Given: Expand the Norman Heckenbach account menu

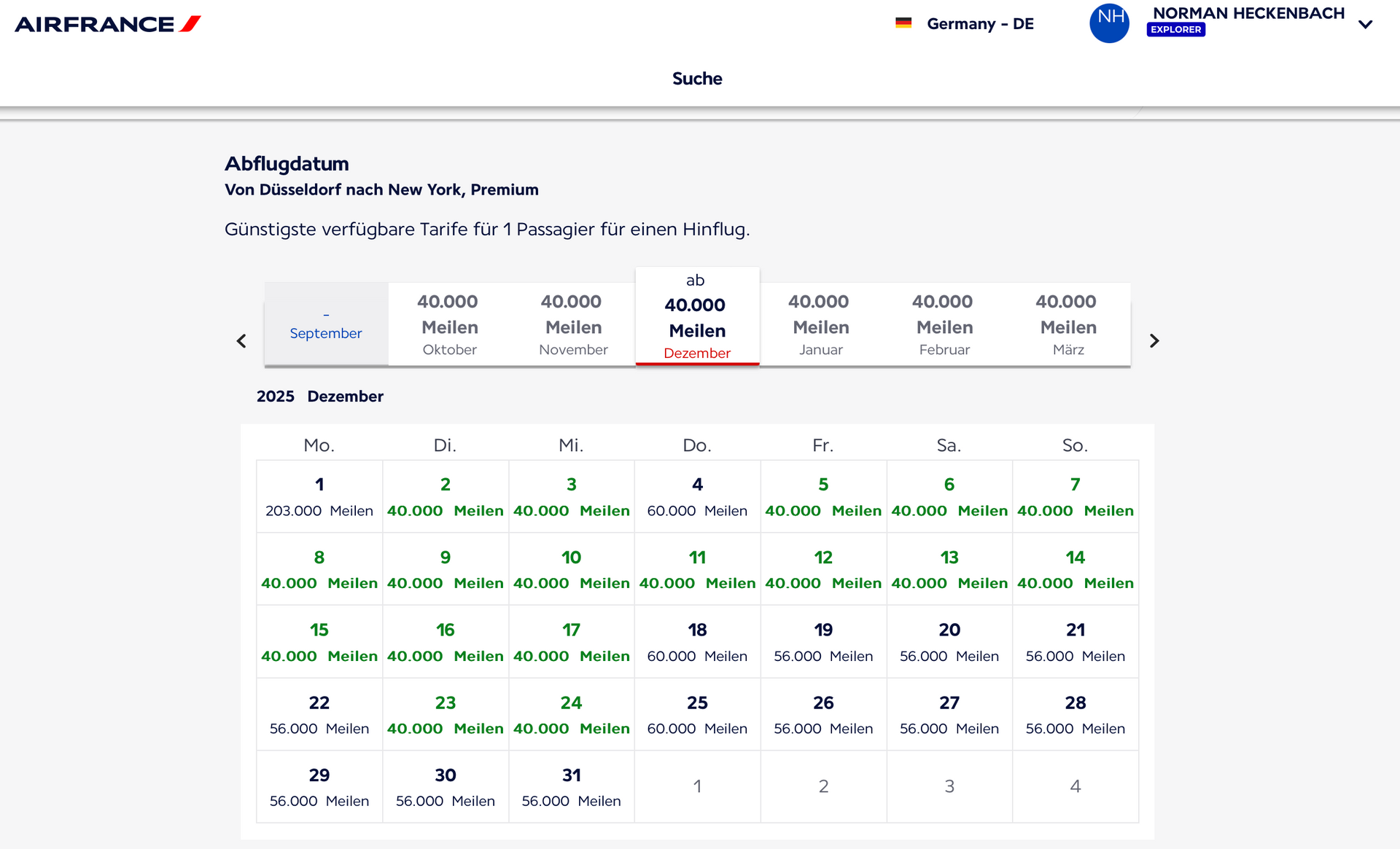Looking at the screenshot, I should (1366, 24).
